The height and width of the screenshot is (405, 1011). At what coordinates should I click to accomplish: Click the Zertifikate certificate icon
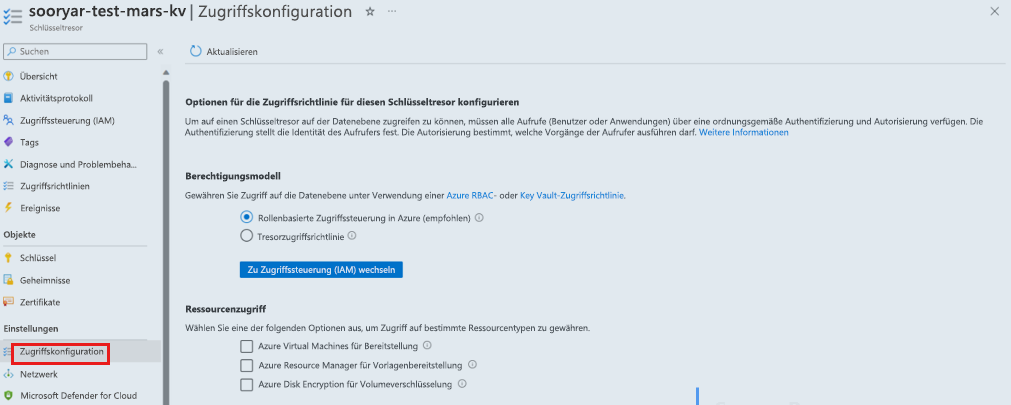8,302
